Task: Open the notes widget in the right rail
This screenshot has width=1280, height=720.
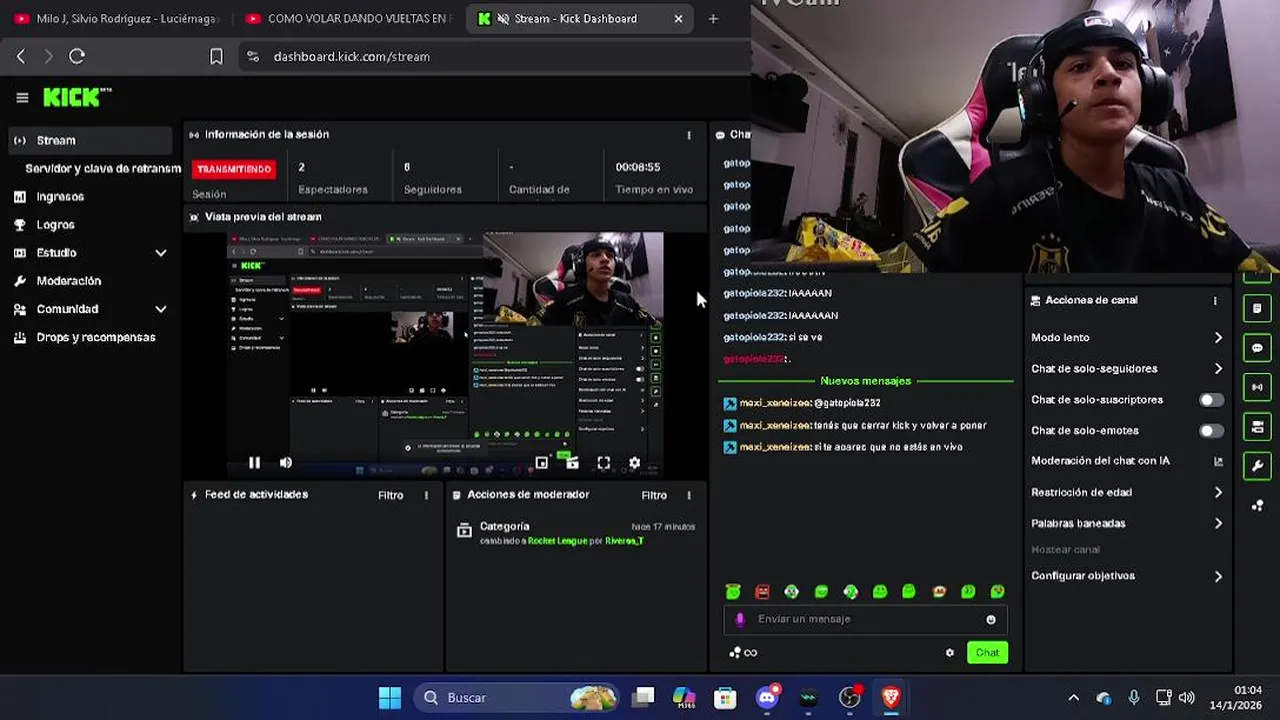Action: (1257, 308)
